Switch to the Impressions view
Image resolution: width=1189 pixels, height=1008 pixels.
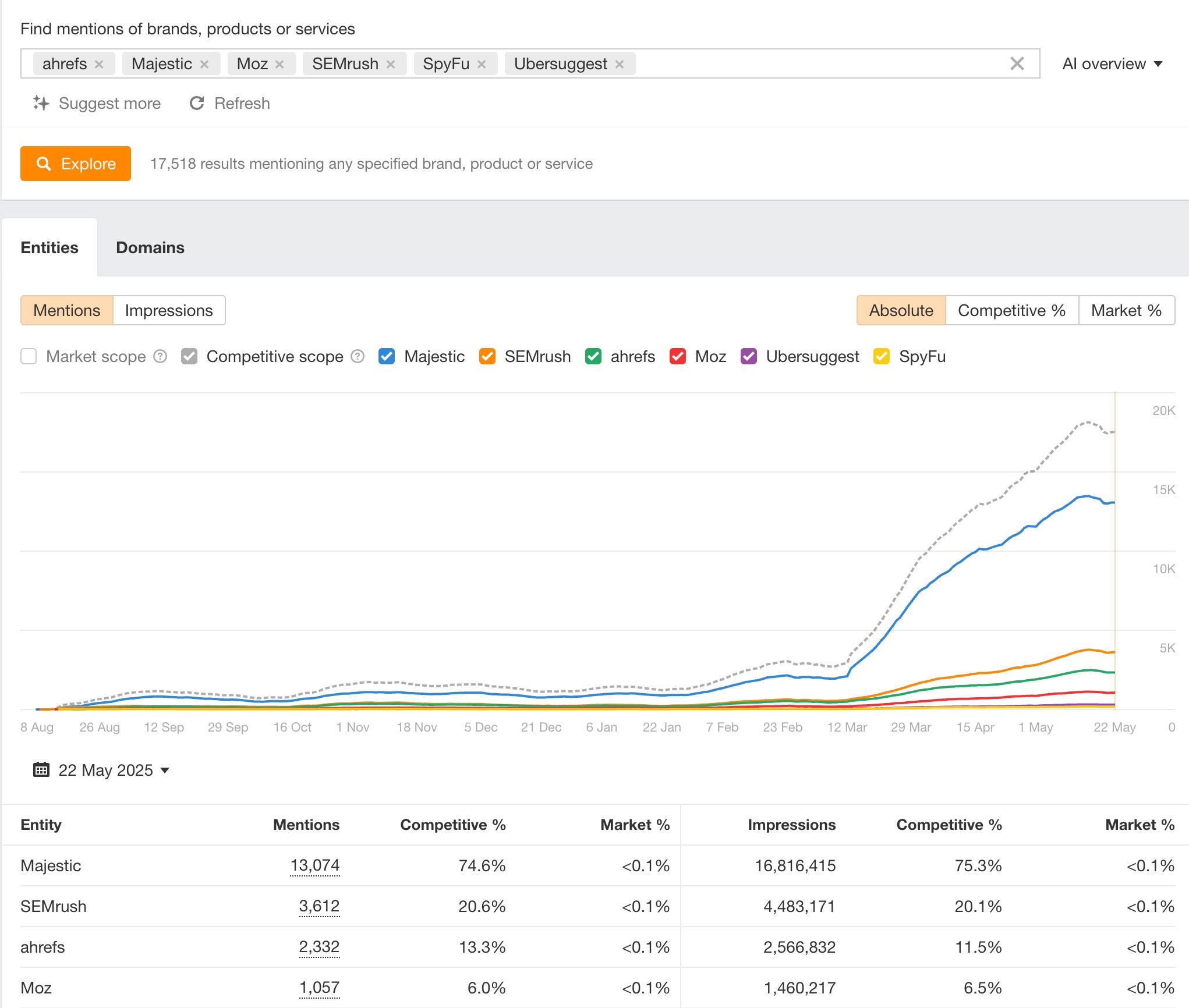click(x=168, y=310)
